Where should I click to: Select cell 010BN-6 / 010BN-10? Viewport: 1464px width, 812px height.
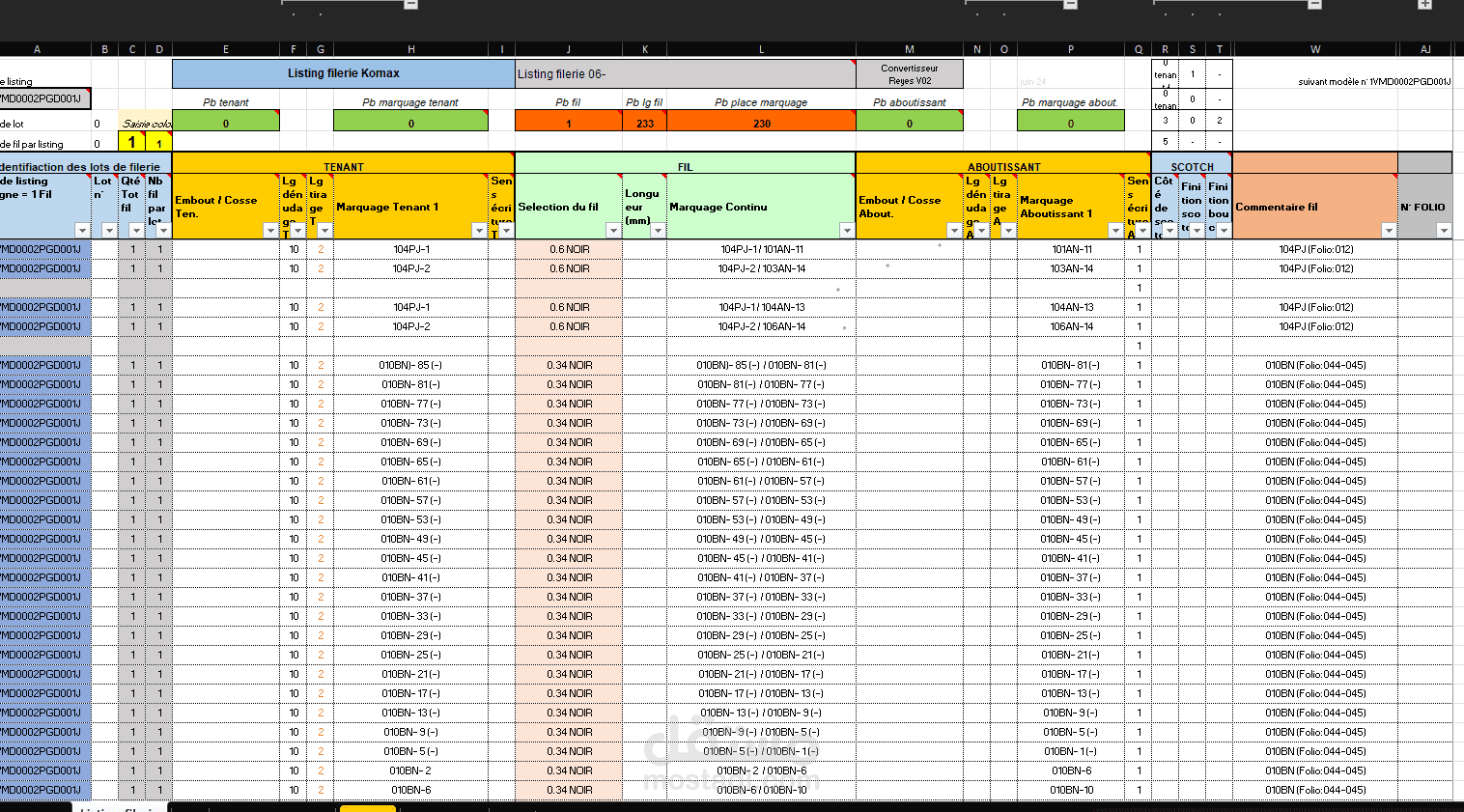point(761,790)
